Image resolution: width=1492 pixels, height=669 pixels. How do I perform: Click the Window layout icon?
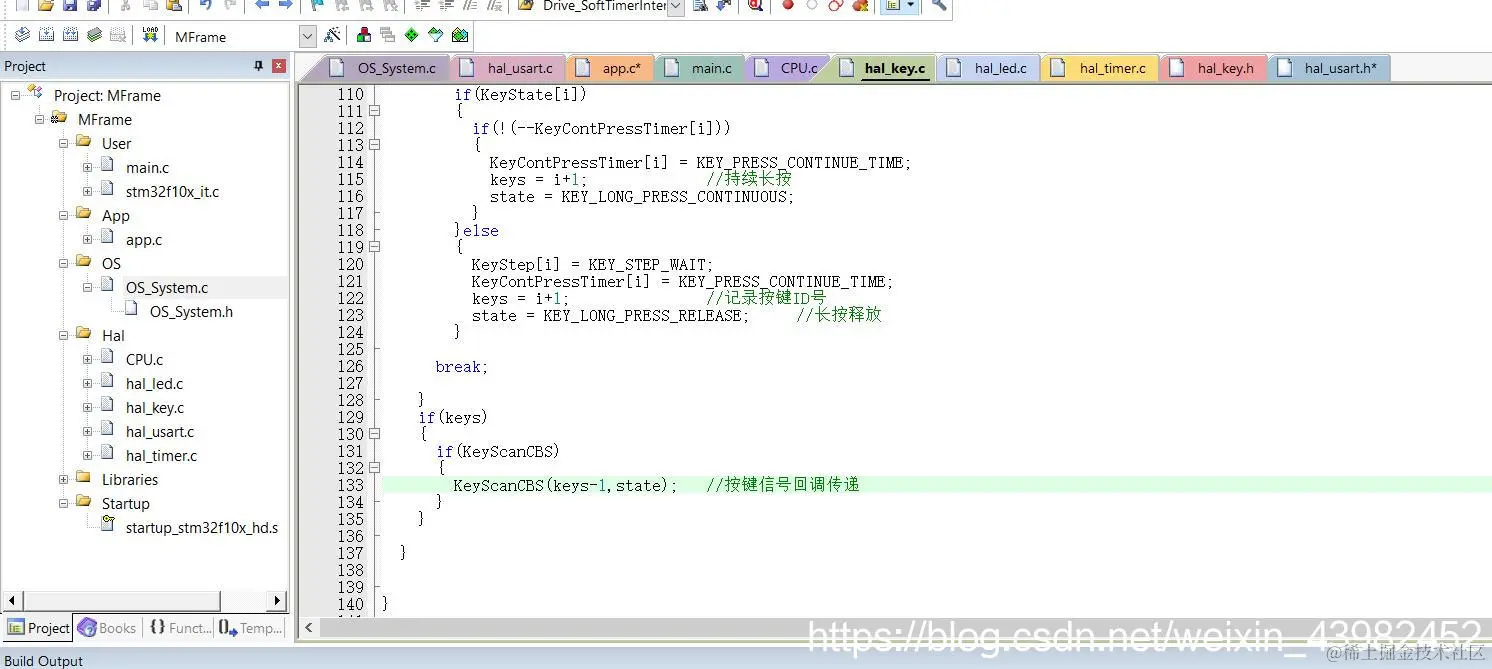coord(891,5)
